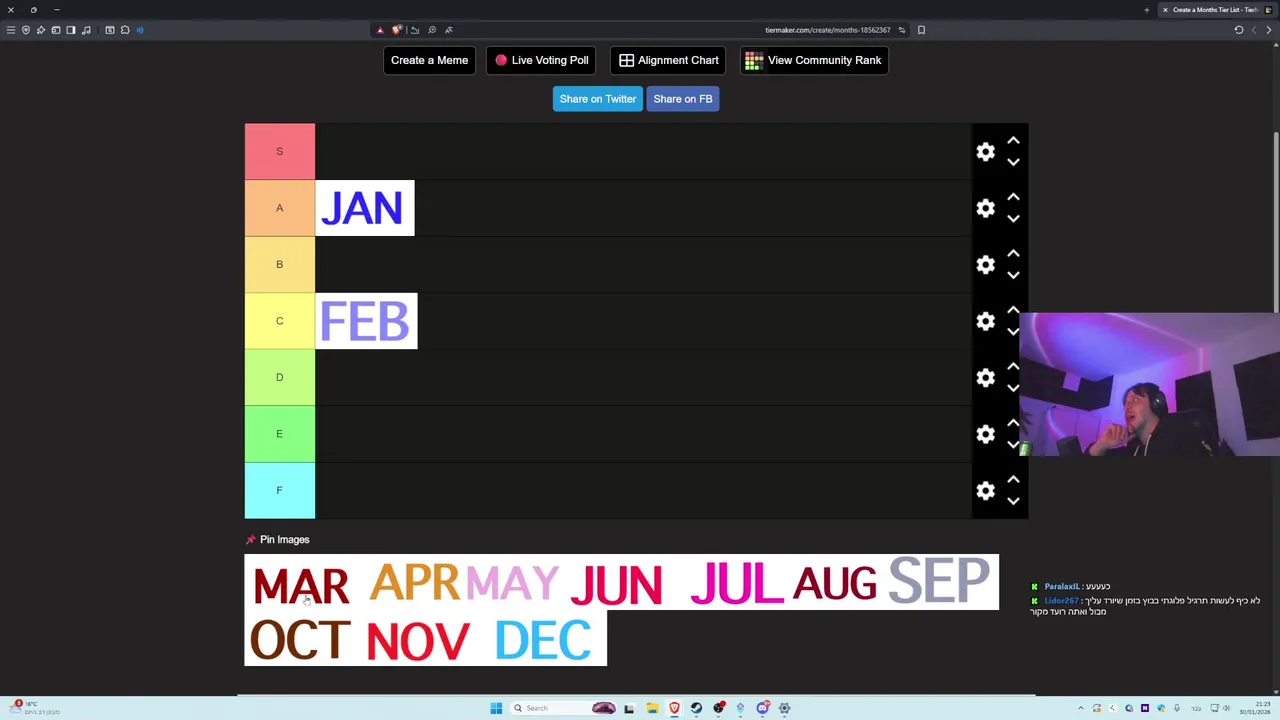
Task: Open settings gear for S tier row
Action: click(x=985, y=151)
